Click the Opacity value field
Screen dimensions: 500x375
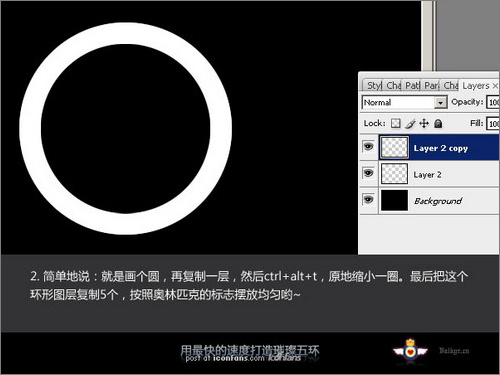493,102
